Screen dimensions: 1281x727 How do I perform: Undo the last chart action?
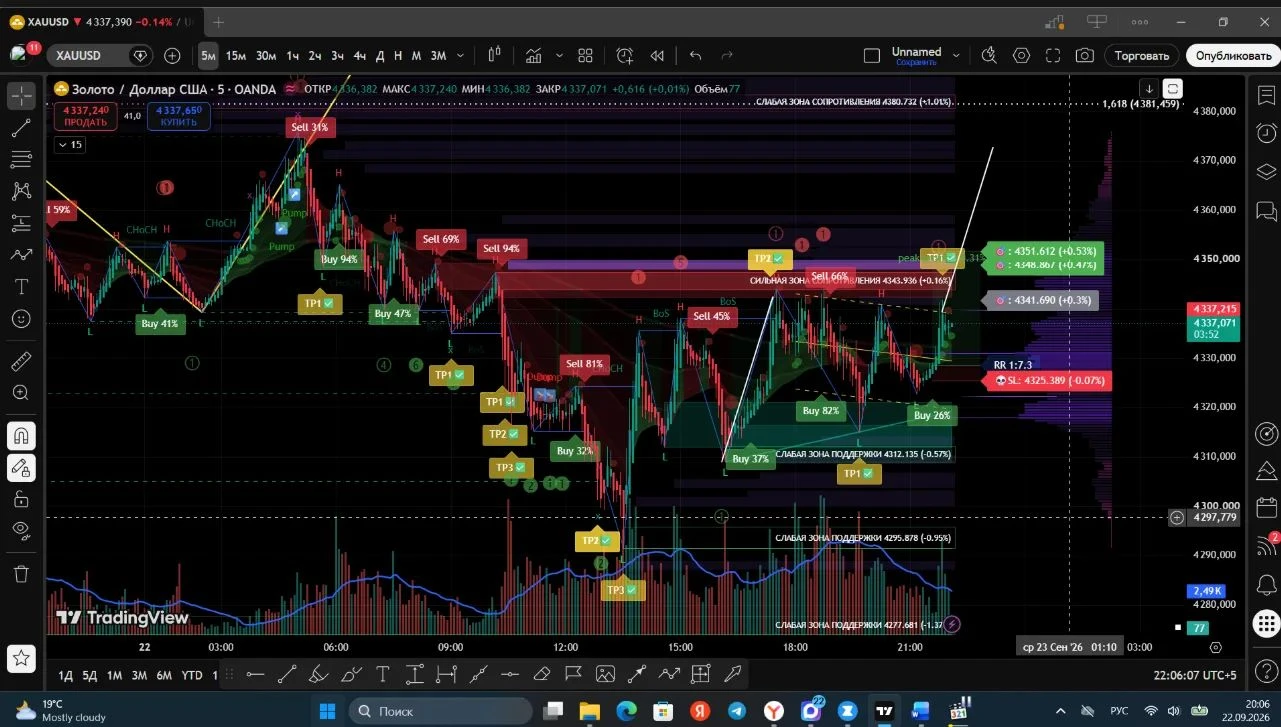pos(696,56)
